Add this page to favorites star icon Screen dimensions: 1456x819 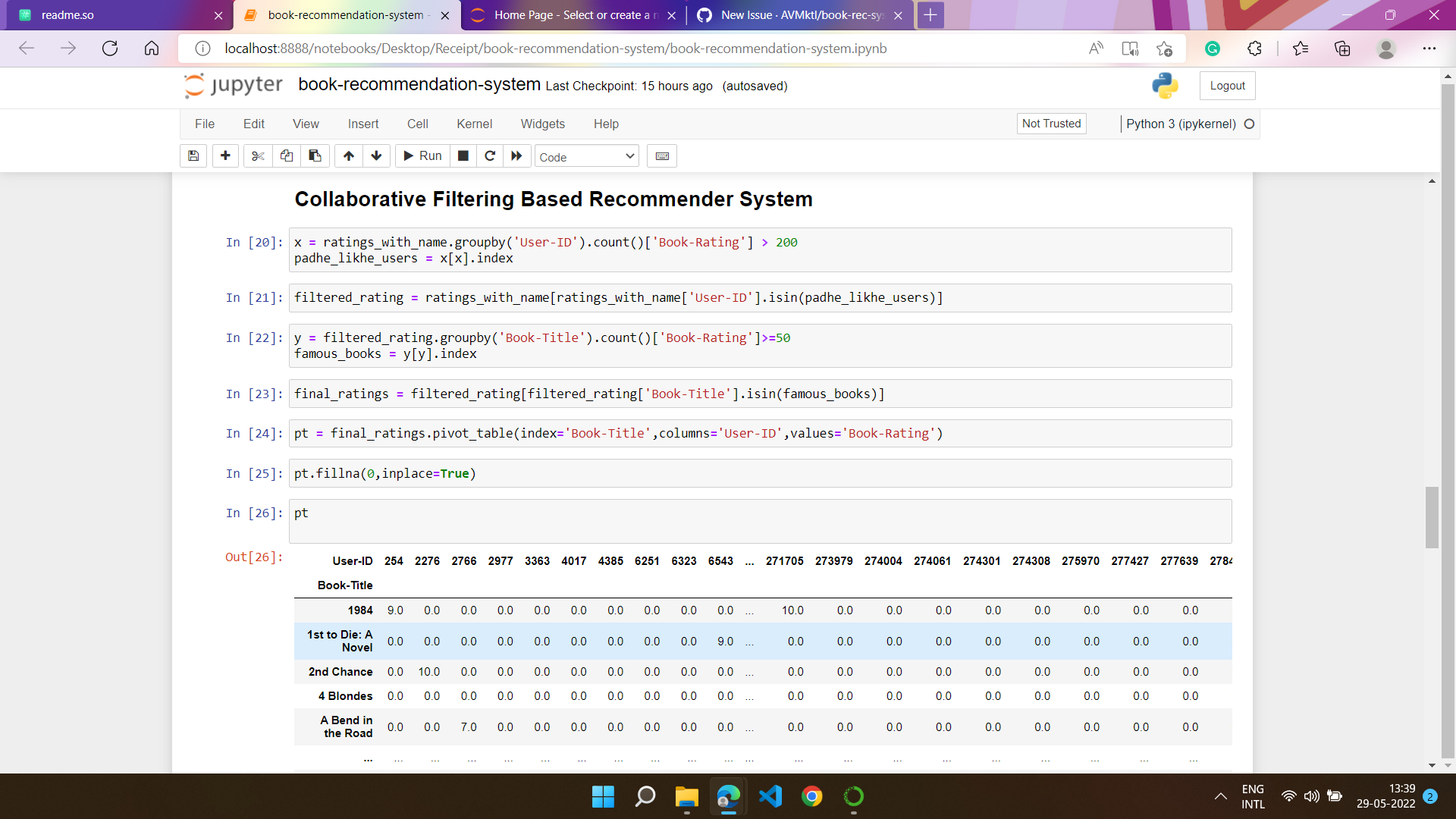1165,49
